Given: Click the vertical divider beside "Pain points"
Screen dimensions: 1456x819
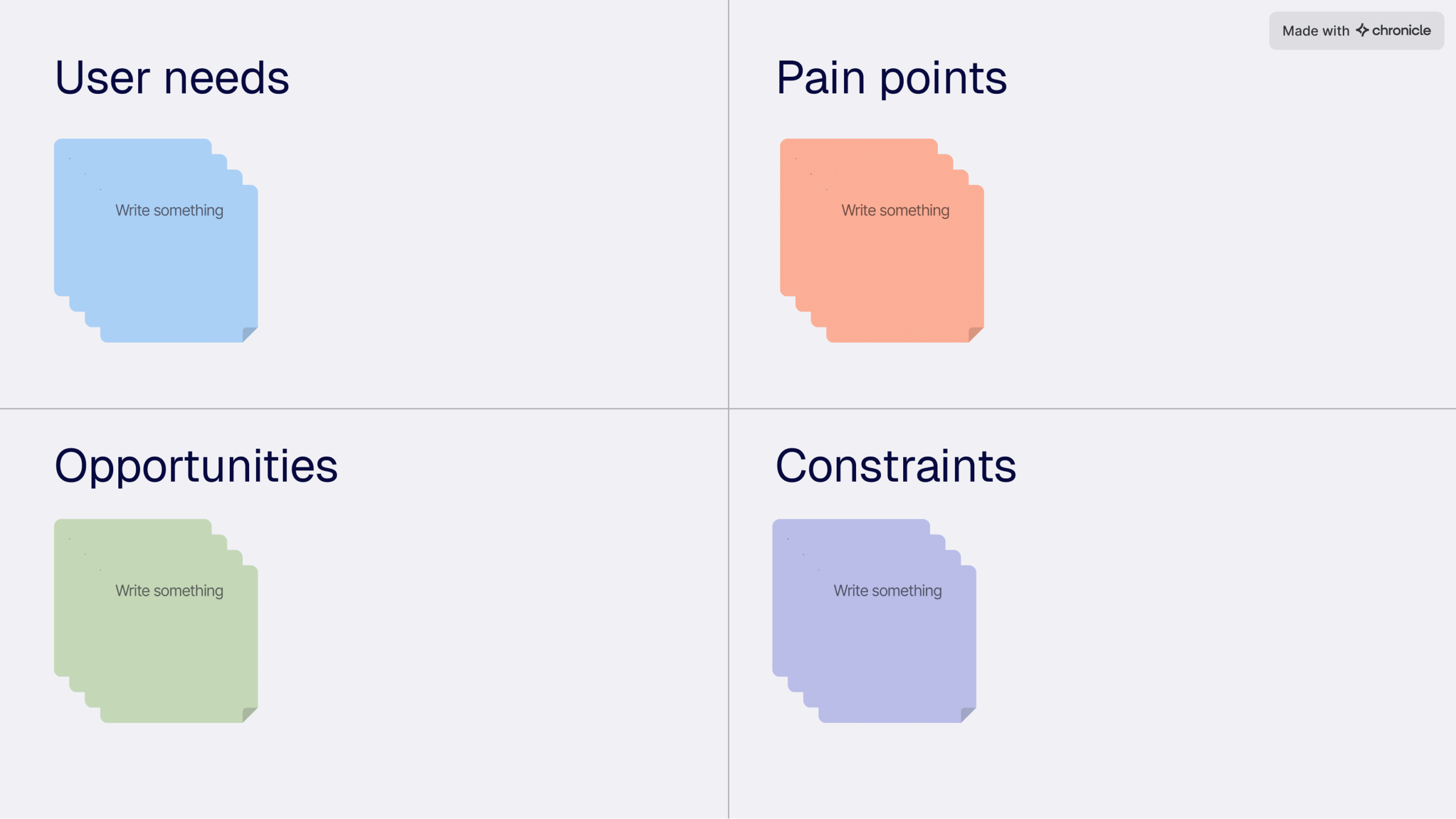Looking at the screenshot, I should click(729, 205).
